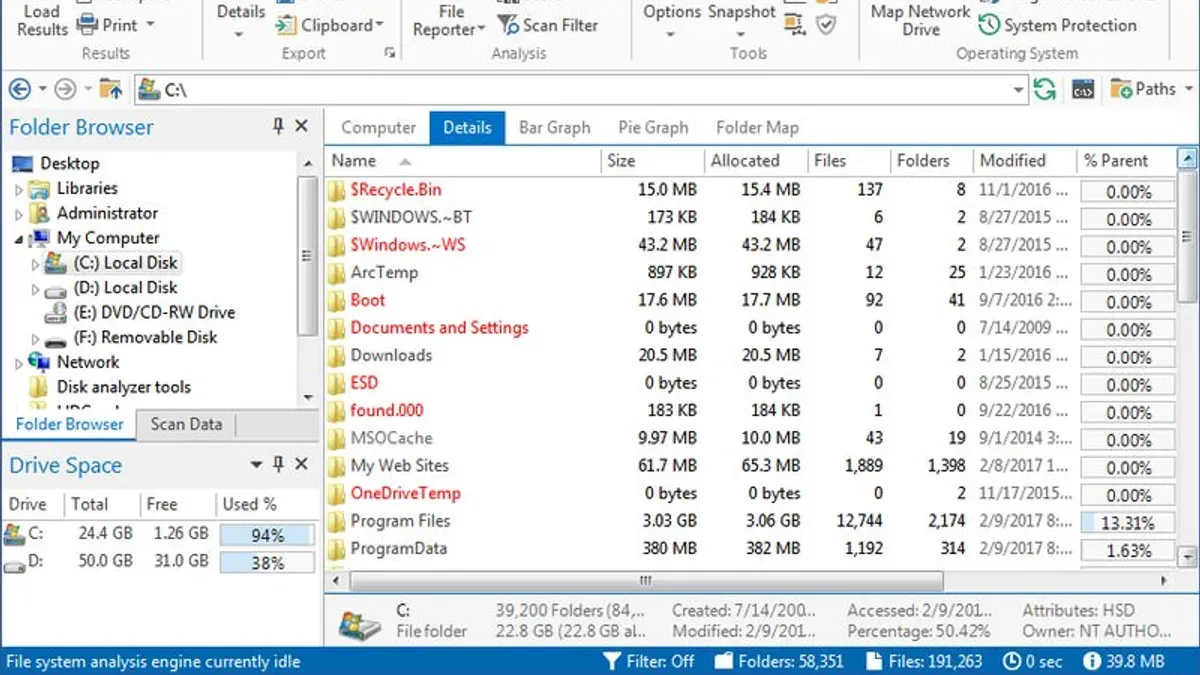
Task: Pin the Drive Space panel
Action: pos(278,464)
